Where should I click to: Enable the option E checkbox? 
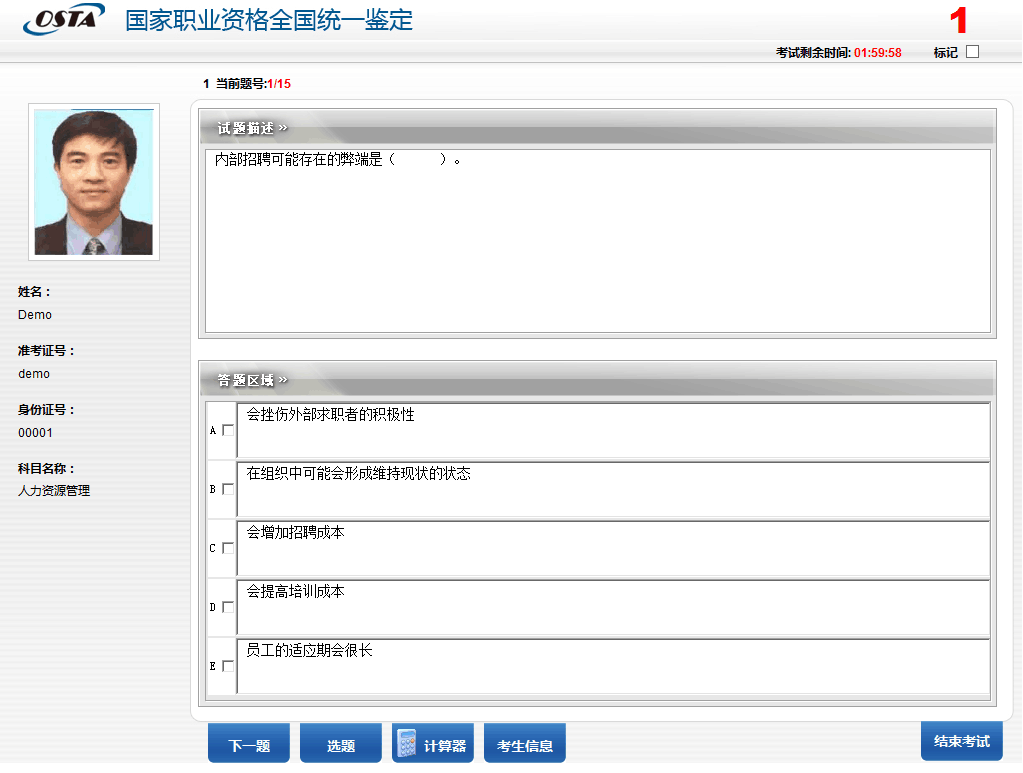coord(228,666)
